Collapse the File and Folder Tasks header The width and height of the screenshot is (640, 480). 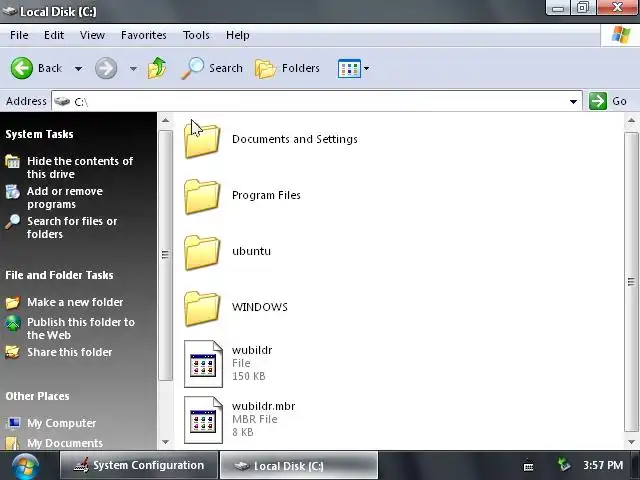coord(59,275)
